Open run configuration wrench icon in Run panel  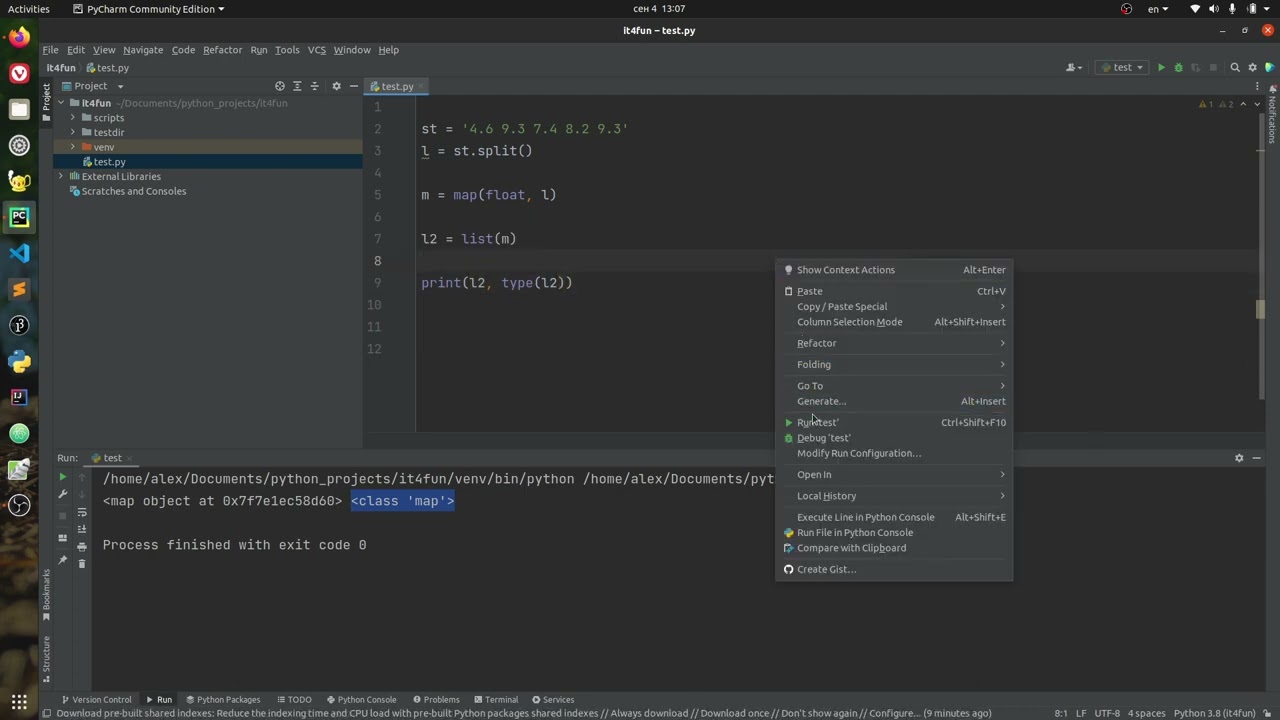[62, 495]
